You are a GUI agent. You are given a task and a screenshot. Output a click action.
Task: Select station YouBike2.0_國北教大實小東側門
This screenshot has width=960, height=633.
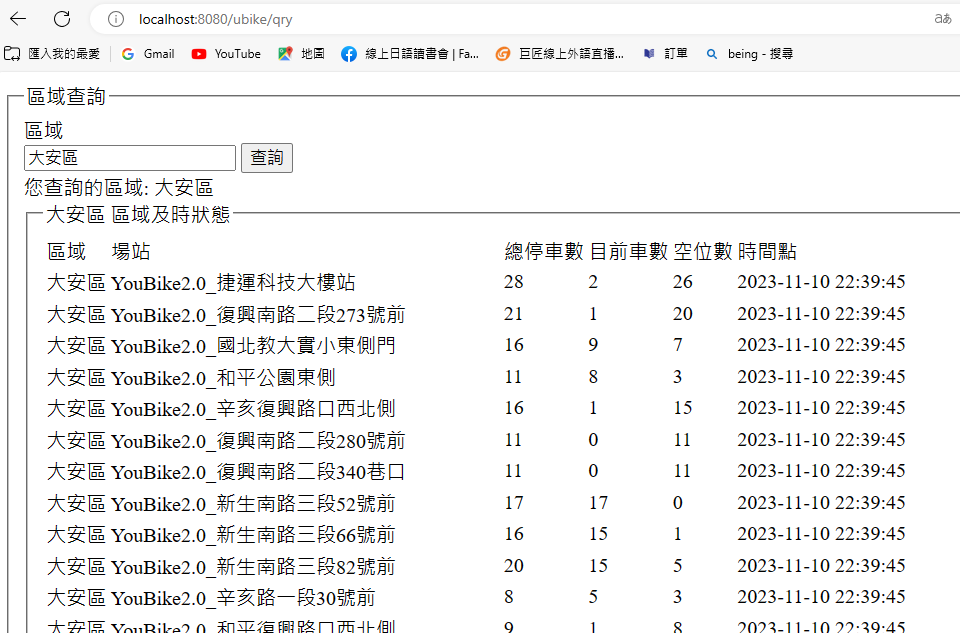tap(253, 346)
